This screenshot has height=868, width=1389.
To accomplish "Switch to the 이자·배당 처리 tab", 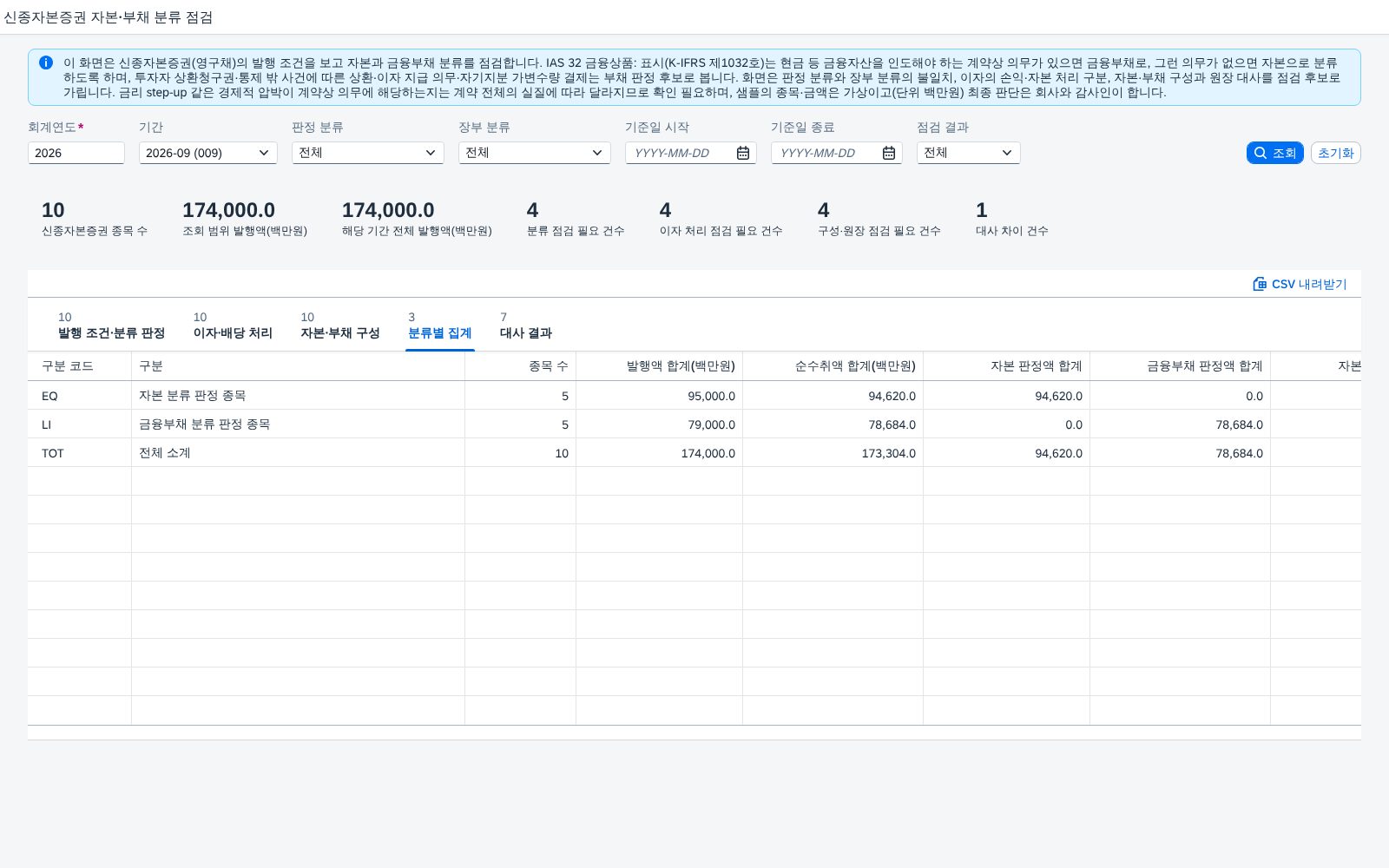I will click(233, 325).
